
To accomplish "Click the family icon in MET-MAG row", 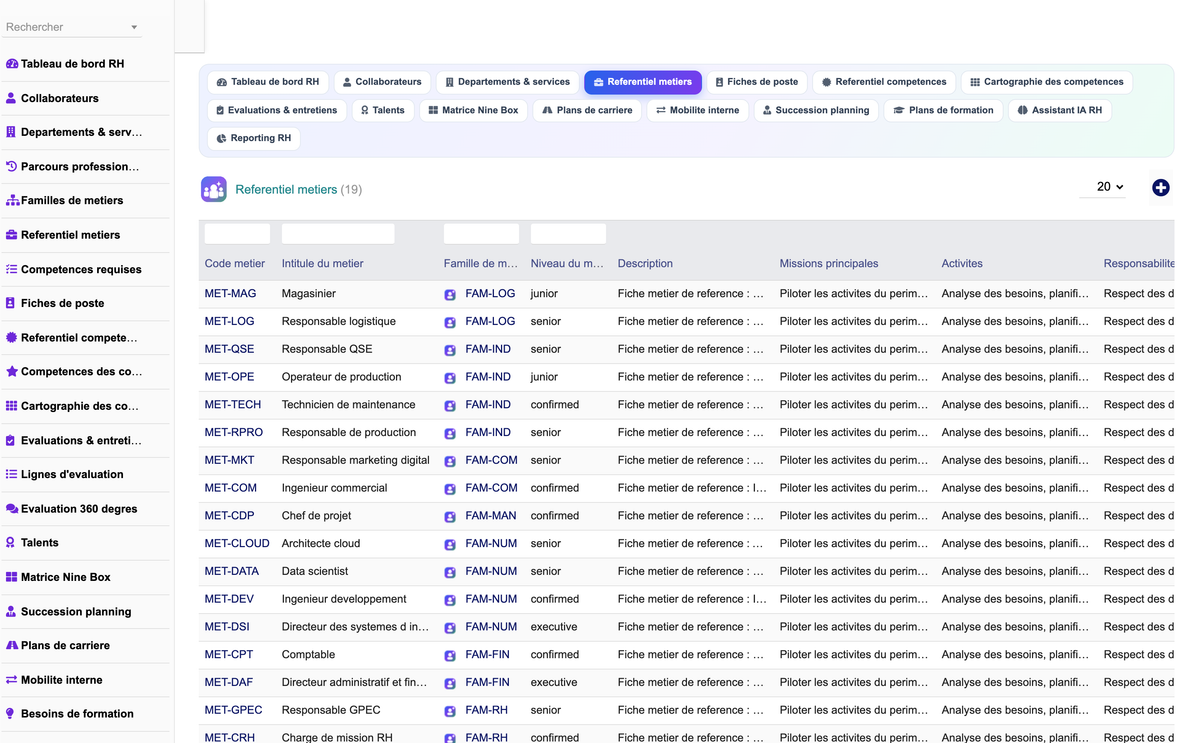I will 450,294.
